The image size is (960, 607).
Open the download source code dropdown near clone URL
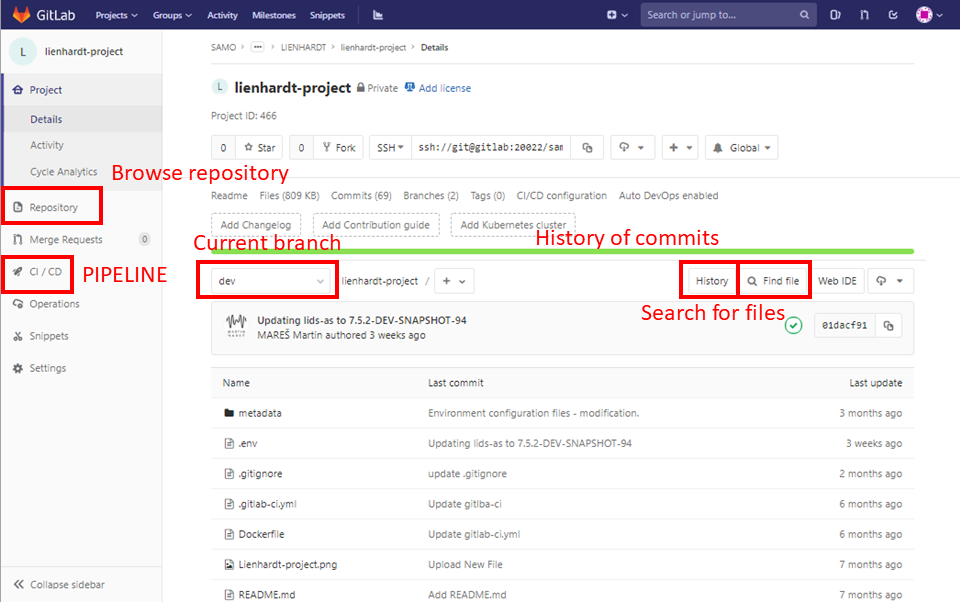point(632,148)
